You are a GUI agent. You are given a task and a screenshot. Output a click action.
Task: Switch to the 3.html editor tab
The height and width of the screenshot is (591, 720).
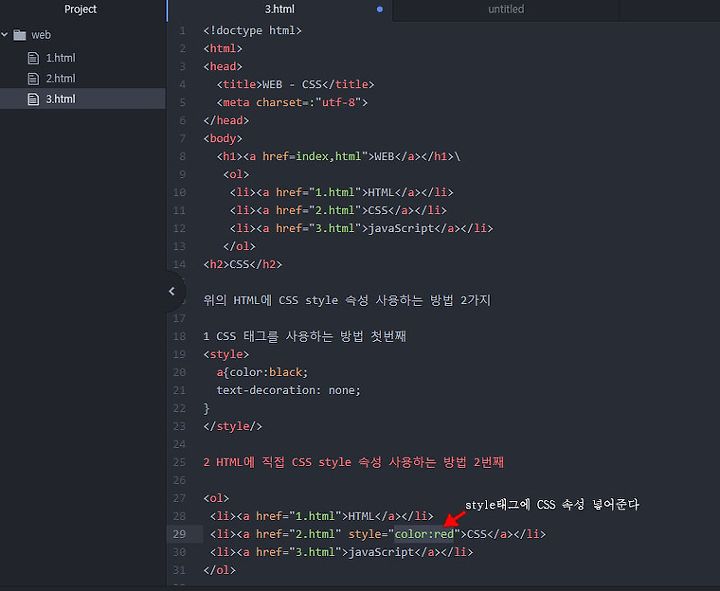point(280,9)
